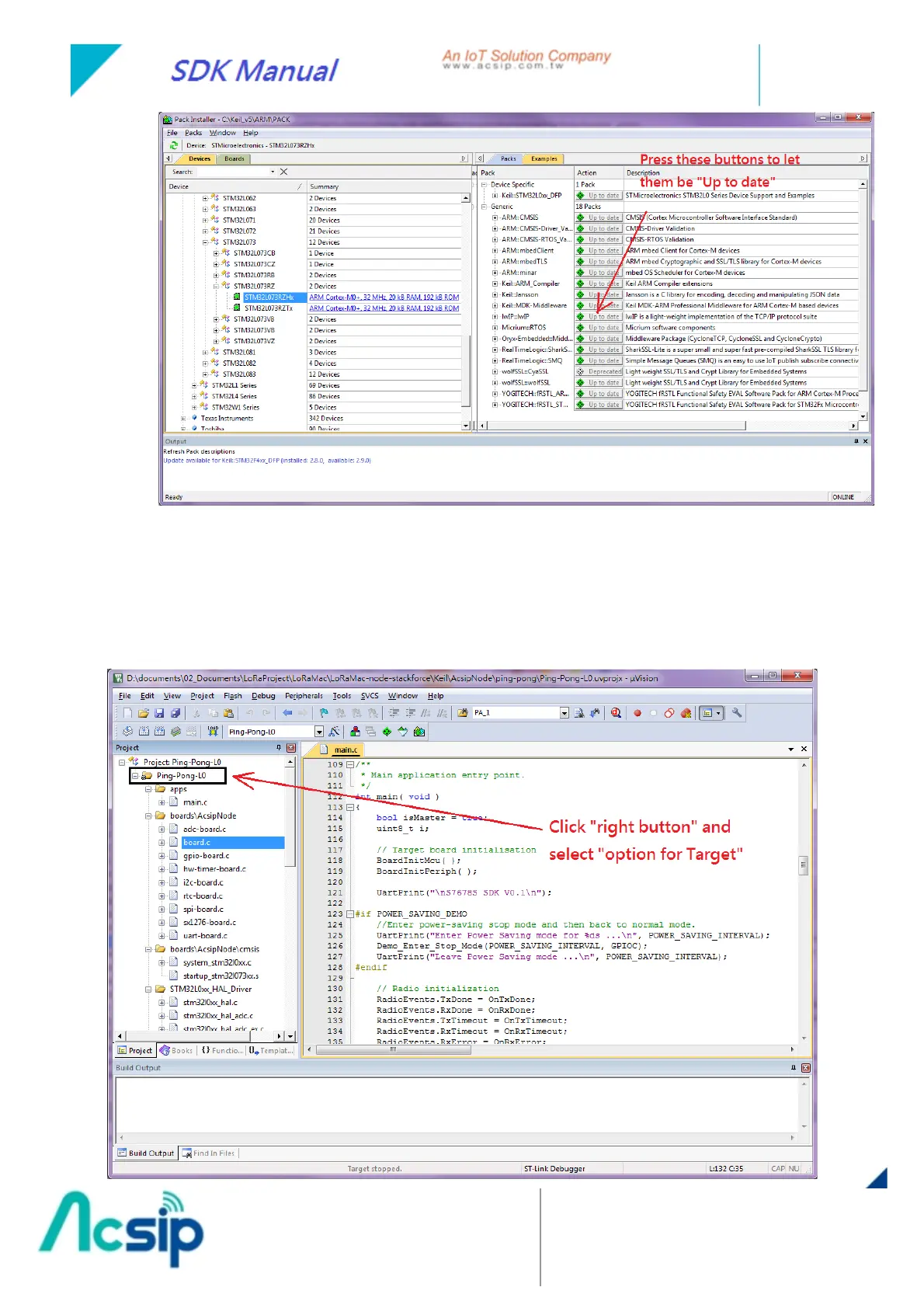Pin the Project panel pushpin icon
924x1308 pixels.
(x=279, y=747)
